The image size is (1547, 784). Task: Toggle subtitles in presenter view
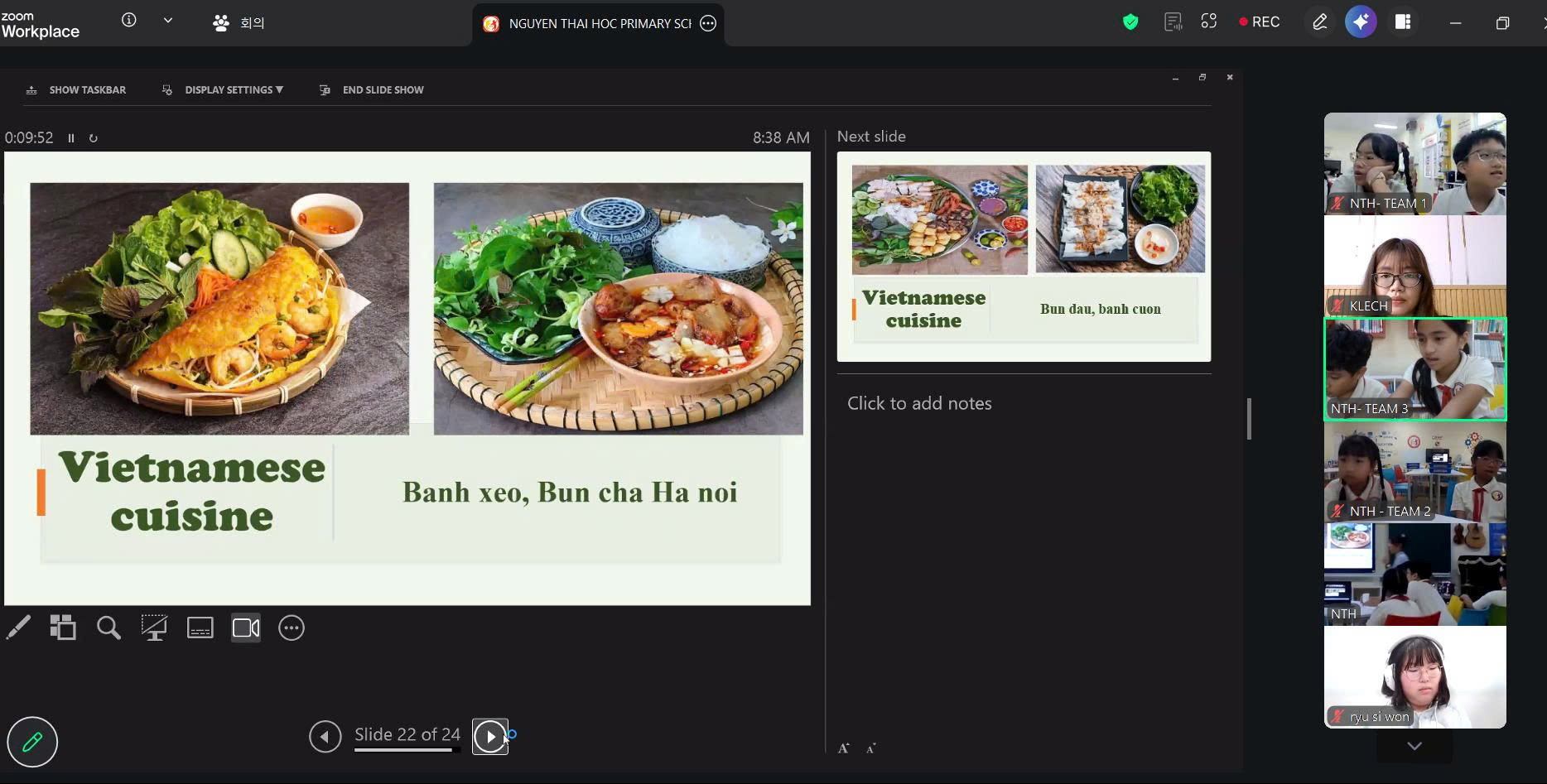(200, 628)
